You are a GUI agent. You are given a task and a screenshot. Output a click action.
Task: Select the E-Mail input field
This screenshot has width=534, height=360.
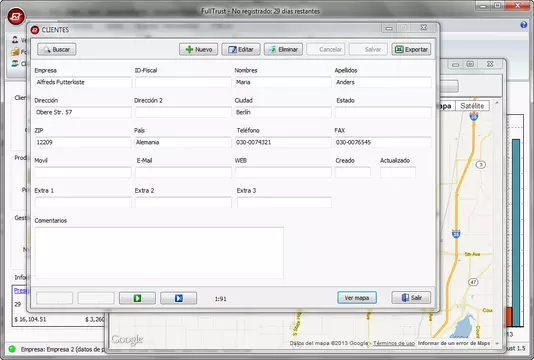(183, 172)
